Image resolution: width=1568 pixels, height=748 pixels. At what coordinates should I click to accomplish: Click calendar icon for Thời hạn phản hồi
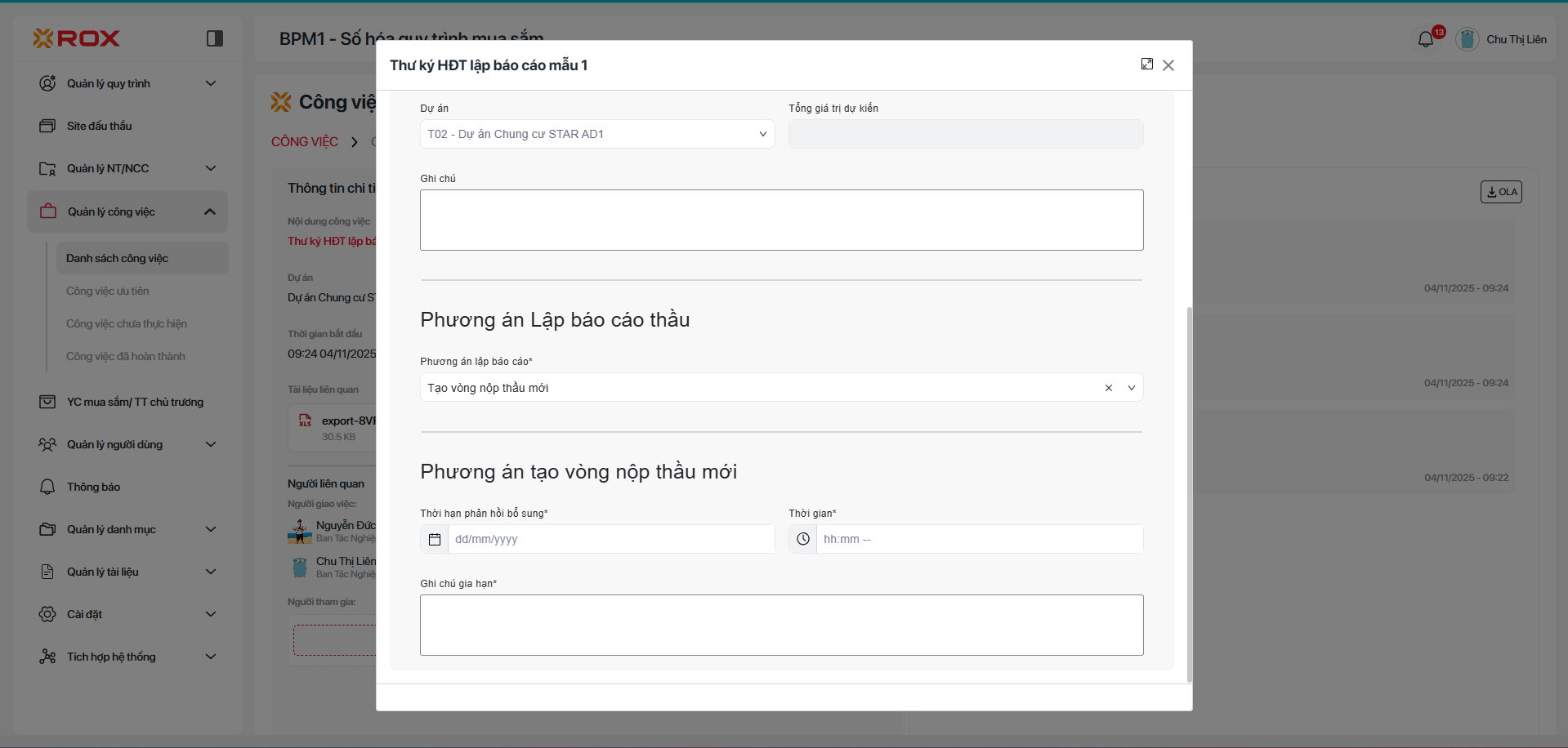[x=435, y=540]
